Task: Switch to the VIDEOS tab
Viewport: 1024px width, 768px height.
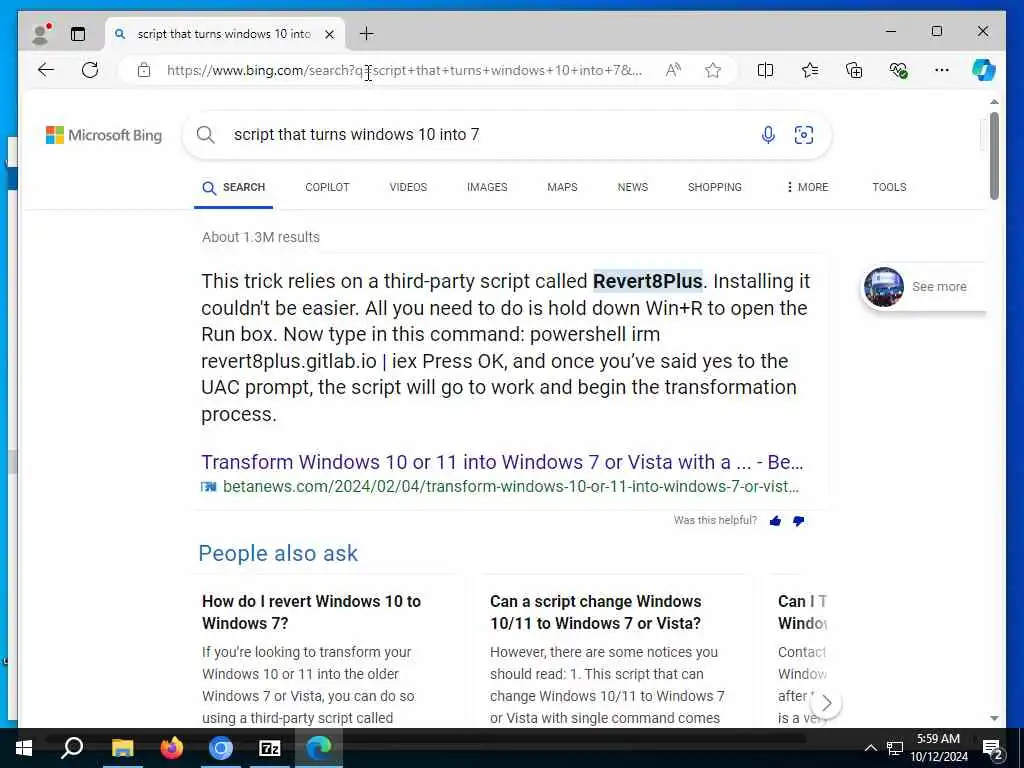Action: [x=408, y=187]
